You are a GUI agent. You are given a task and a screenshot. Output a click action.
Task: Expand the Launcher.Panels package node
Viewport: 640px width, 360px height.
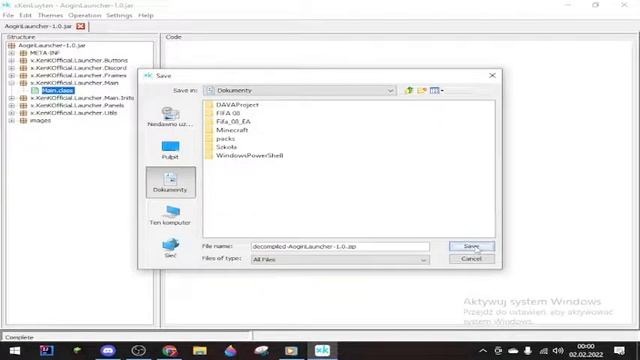tap(11, 105)
